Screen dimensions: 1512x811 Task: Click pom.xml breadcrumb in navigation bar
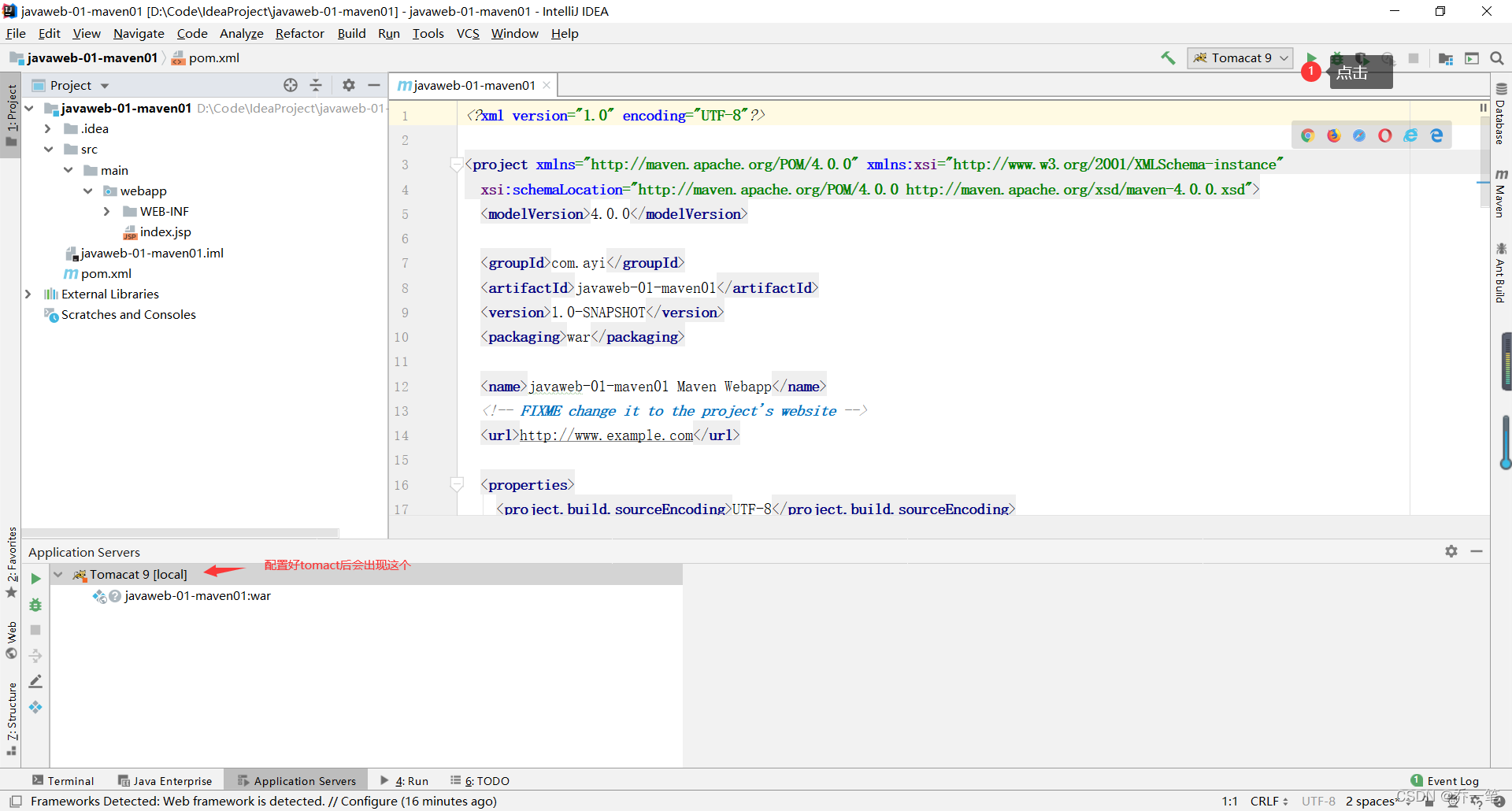pyautogui.click(x=206, y=57)
